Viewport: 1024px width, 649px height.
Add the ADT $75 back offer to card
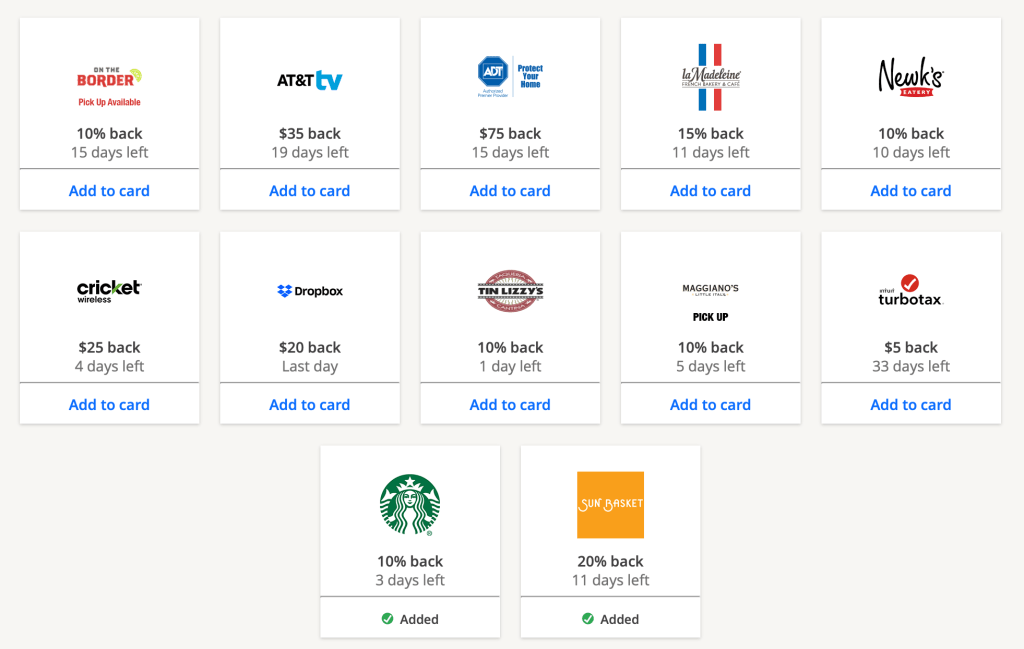tap(510, 191)
